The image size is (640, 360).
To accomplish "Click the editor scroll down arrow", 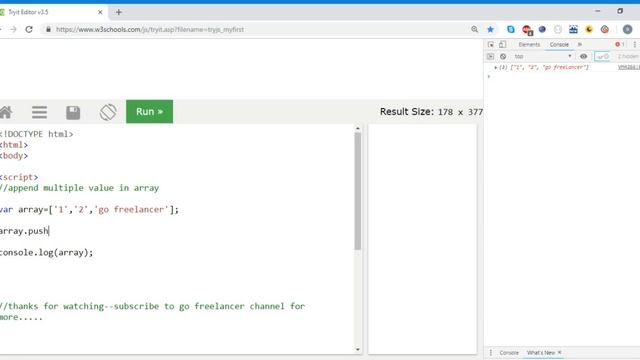I will click(358, 349).
